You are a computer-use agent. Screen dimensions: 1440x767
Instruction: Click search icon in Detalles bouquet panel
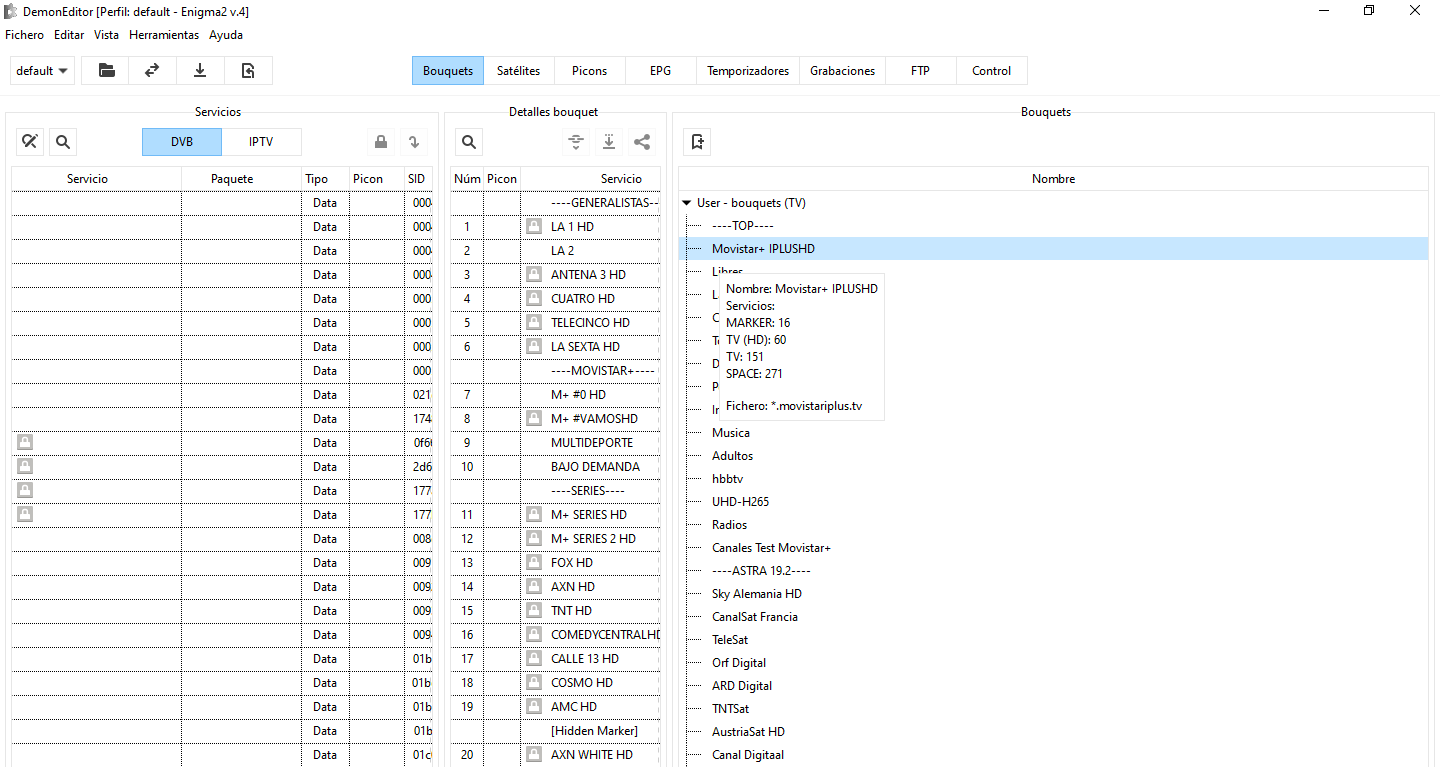[468, 142]
